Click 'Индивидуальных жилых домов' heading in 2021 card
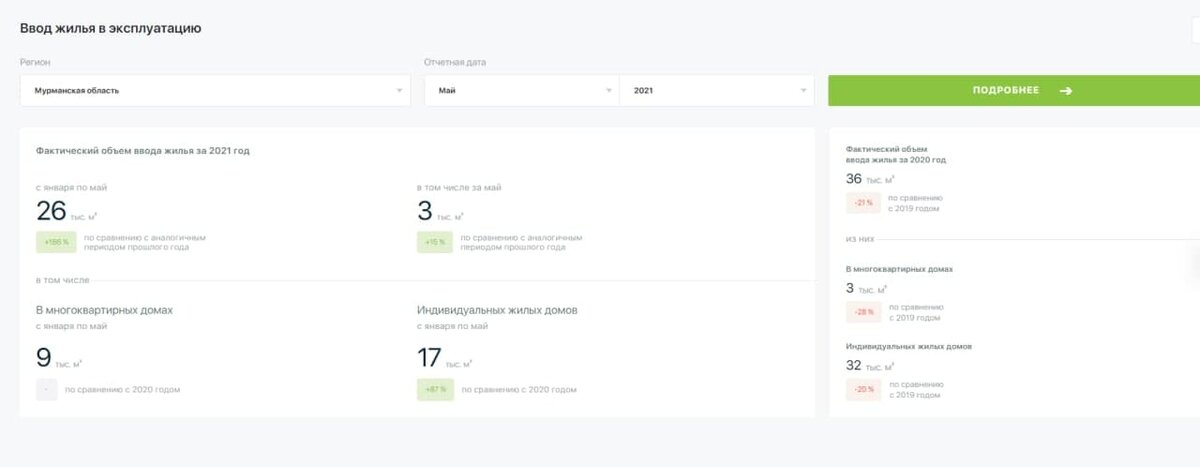The height and width of the screenshot is (467, 1200). click(x=497, y=310)
